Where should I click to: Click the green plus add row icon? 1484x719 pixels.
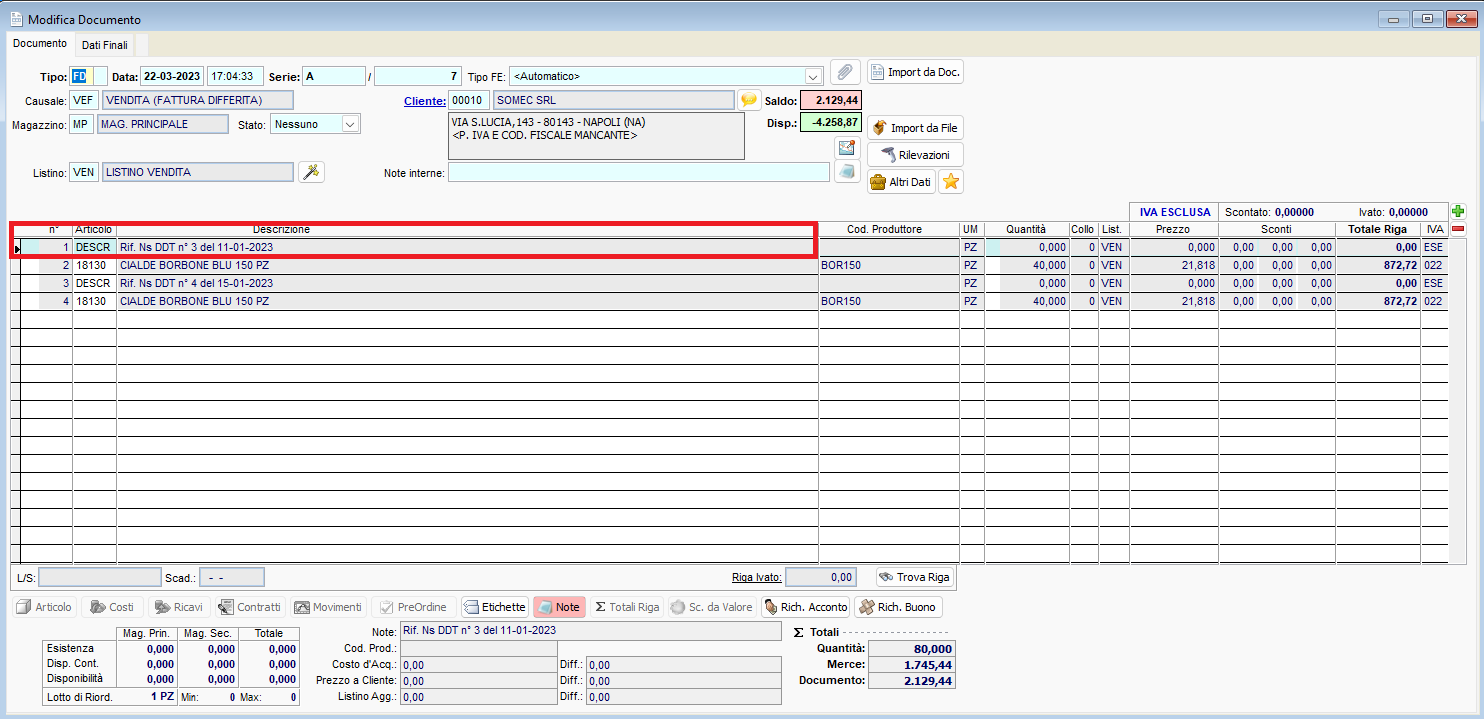pos(1458,212)
